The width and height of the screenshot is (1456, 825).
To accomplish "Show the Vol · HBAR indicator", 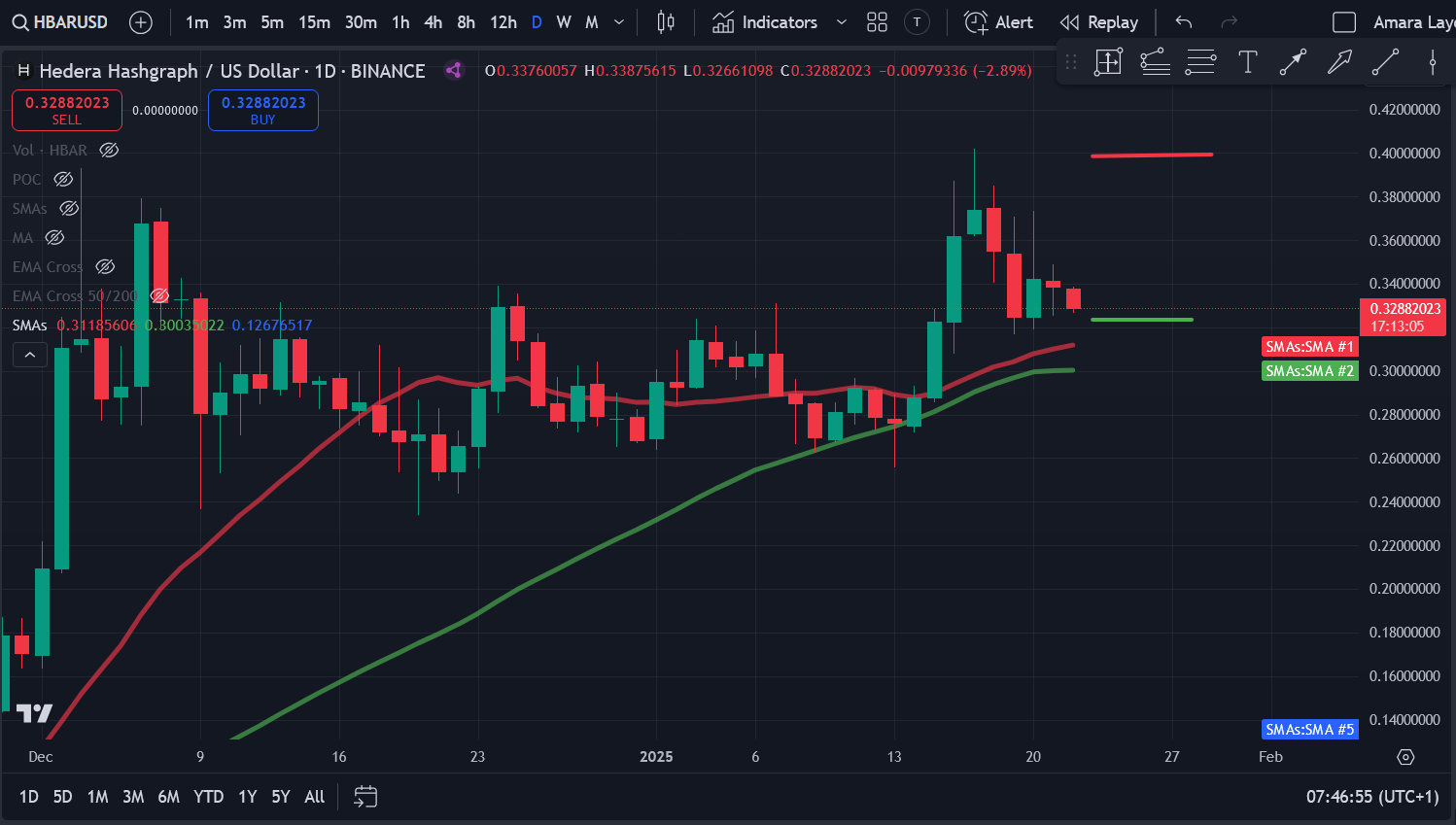I will tap(109, 150).
